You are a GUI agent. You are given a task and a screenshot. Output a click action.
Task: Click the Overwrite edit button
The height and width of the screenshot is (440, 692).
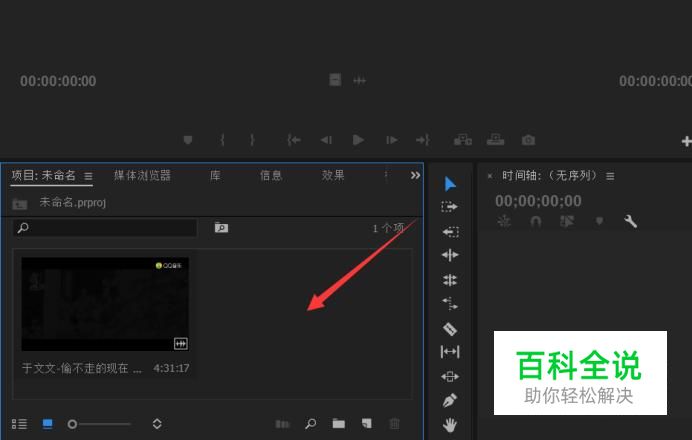coord(495,140)
